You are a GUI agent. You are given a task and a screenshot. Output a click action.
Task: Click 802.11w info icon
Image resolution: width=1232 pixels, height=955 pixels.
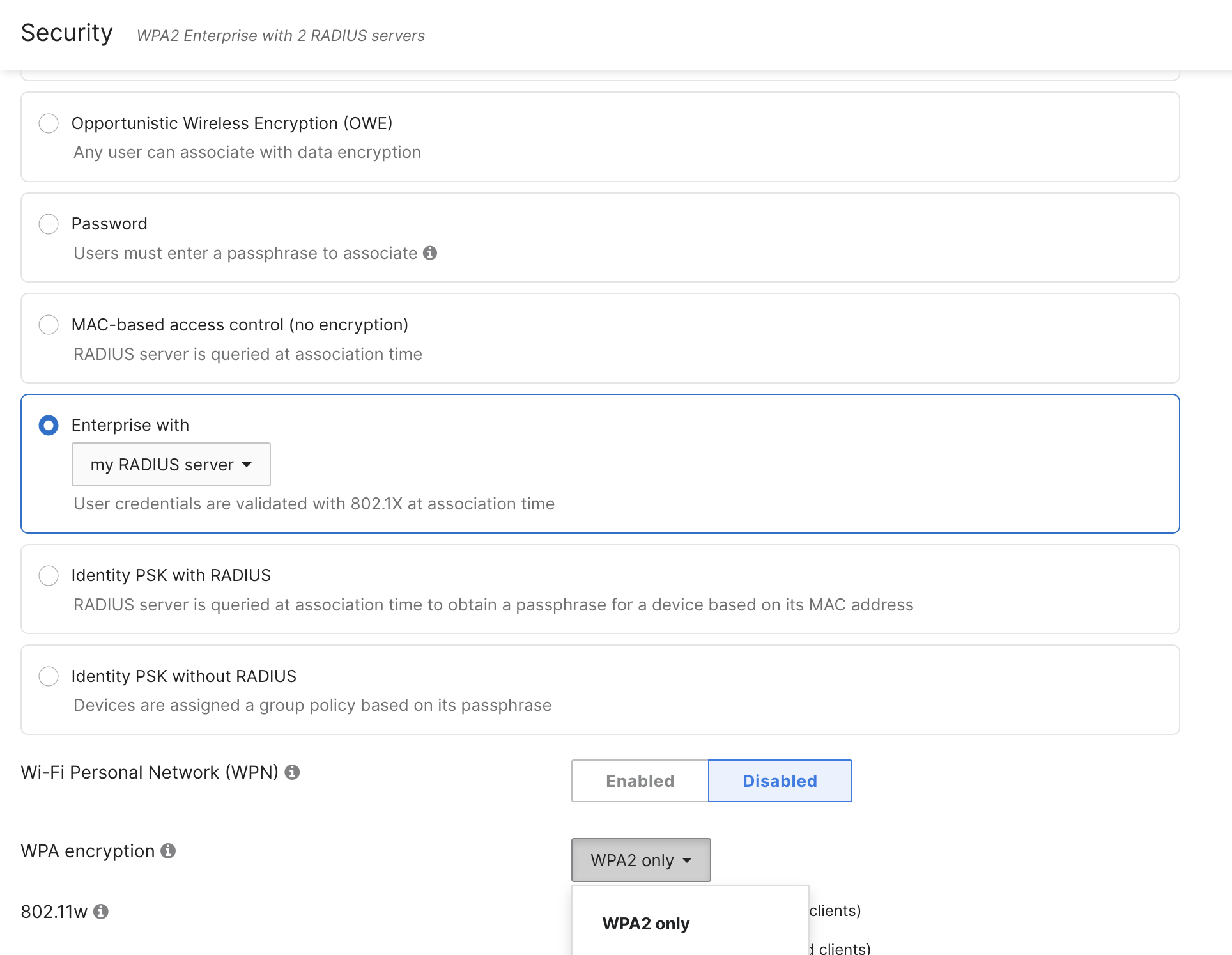(101, 912)
